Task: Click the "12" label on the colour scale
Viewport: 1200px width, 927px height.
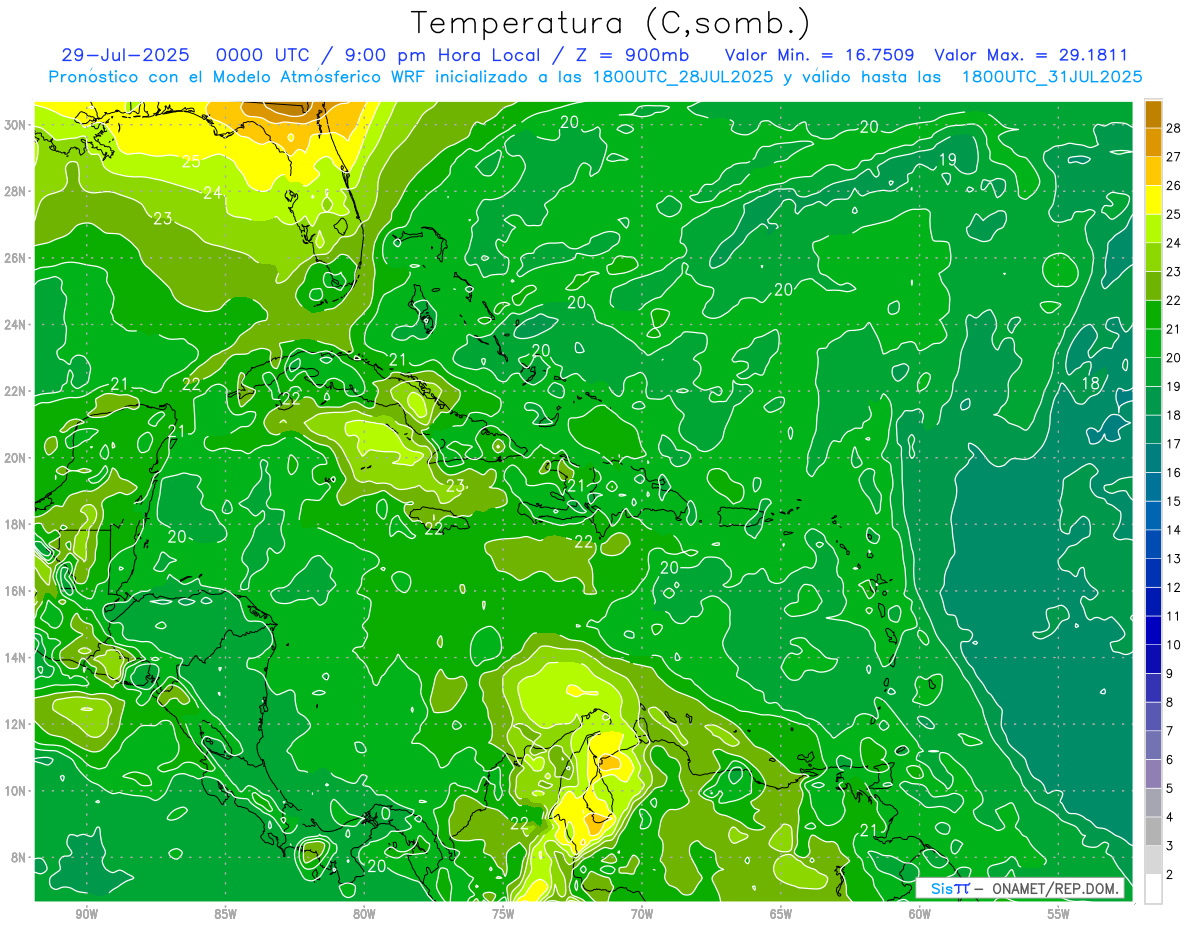Action: [x=1174, y=587]
